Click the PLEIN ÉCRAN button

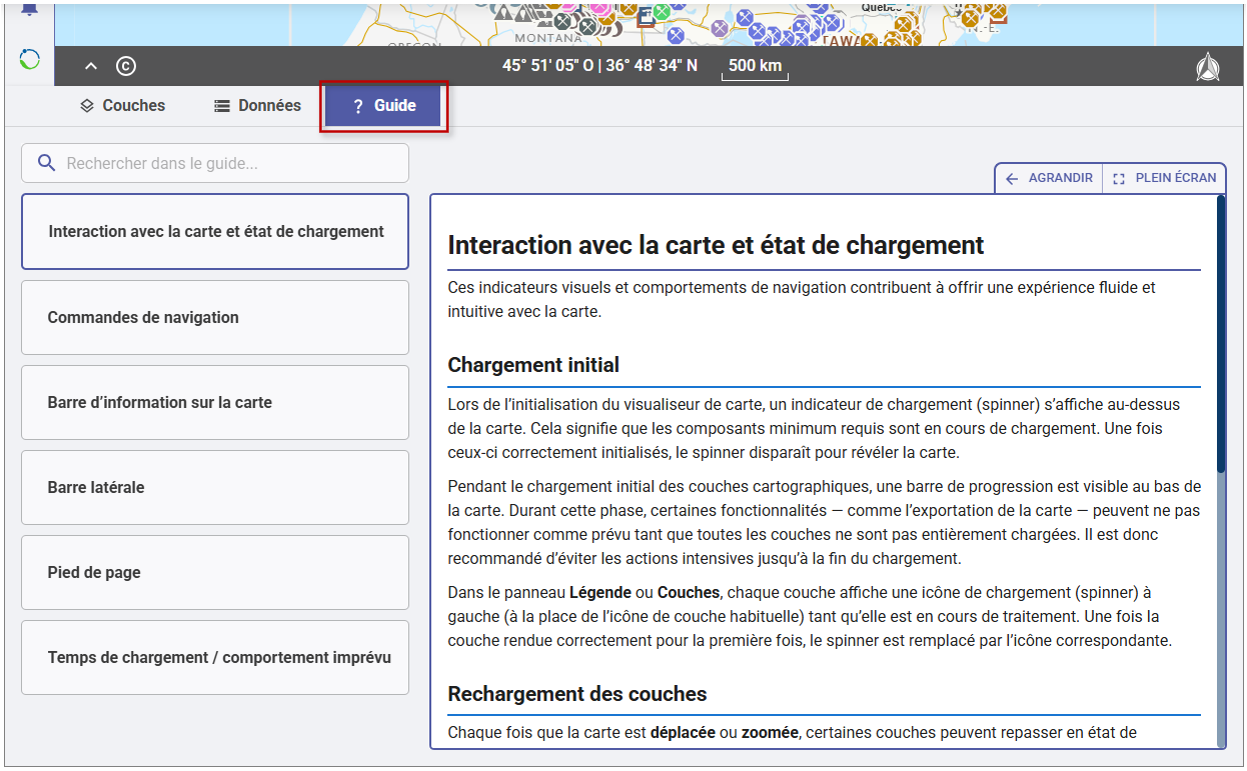pyautogui.click(x=1164, y=178)
